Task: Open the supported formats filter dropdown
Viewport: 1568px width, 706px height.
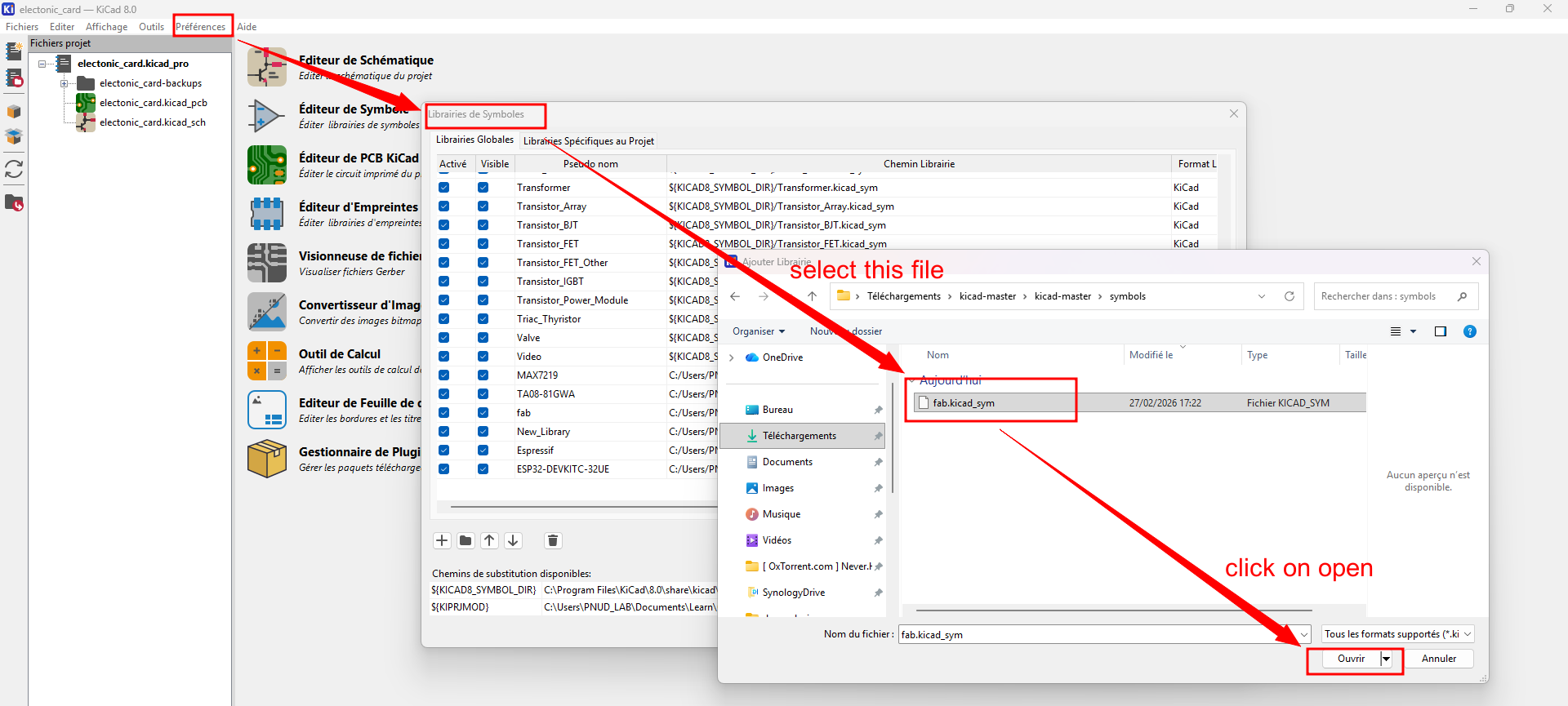Action: 1398,634
